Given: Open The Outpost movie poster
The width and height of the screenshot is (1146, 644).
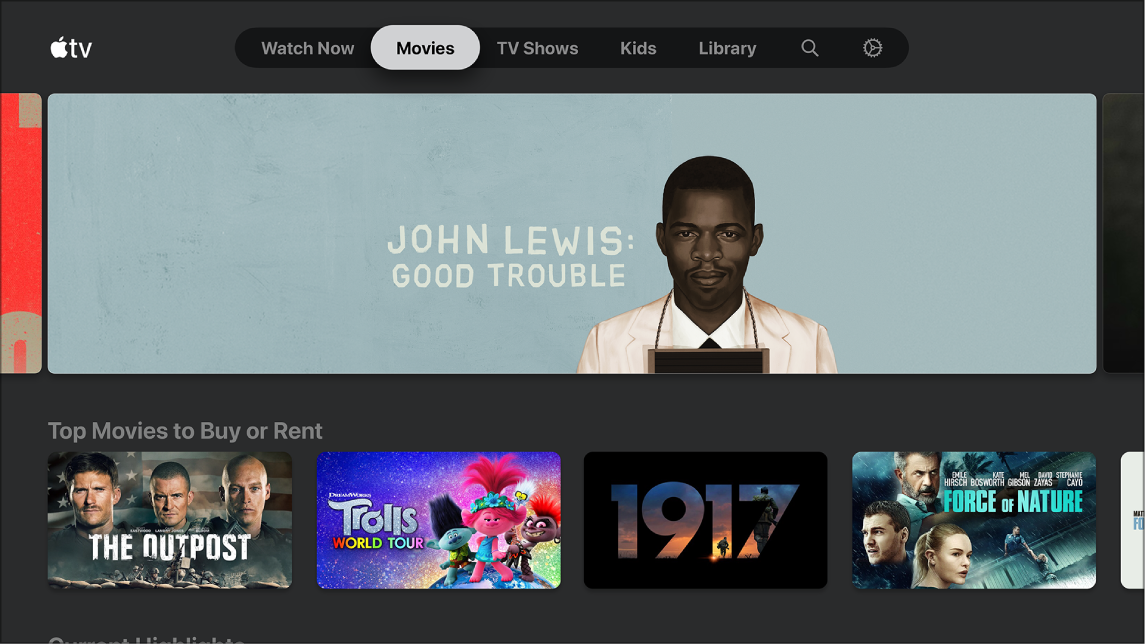Looking at the screenshot, I should tap(168, 520).
